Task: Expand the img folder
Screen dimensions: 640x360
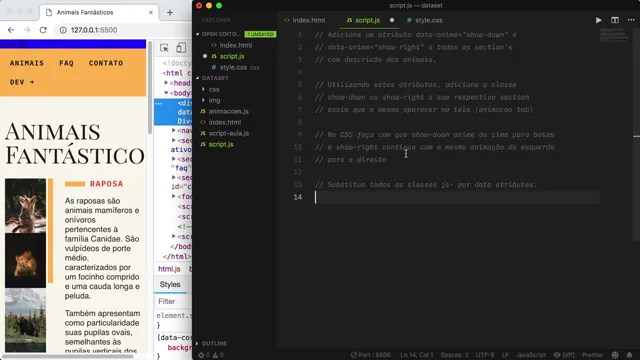Action: [214, 100]
